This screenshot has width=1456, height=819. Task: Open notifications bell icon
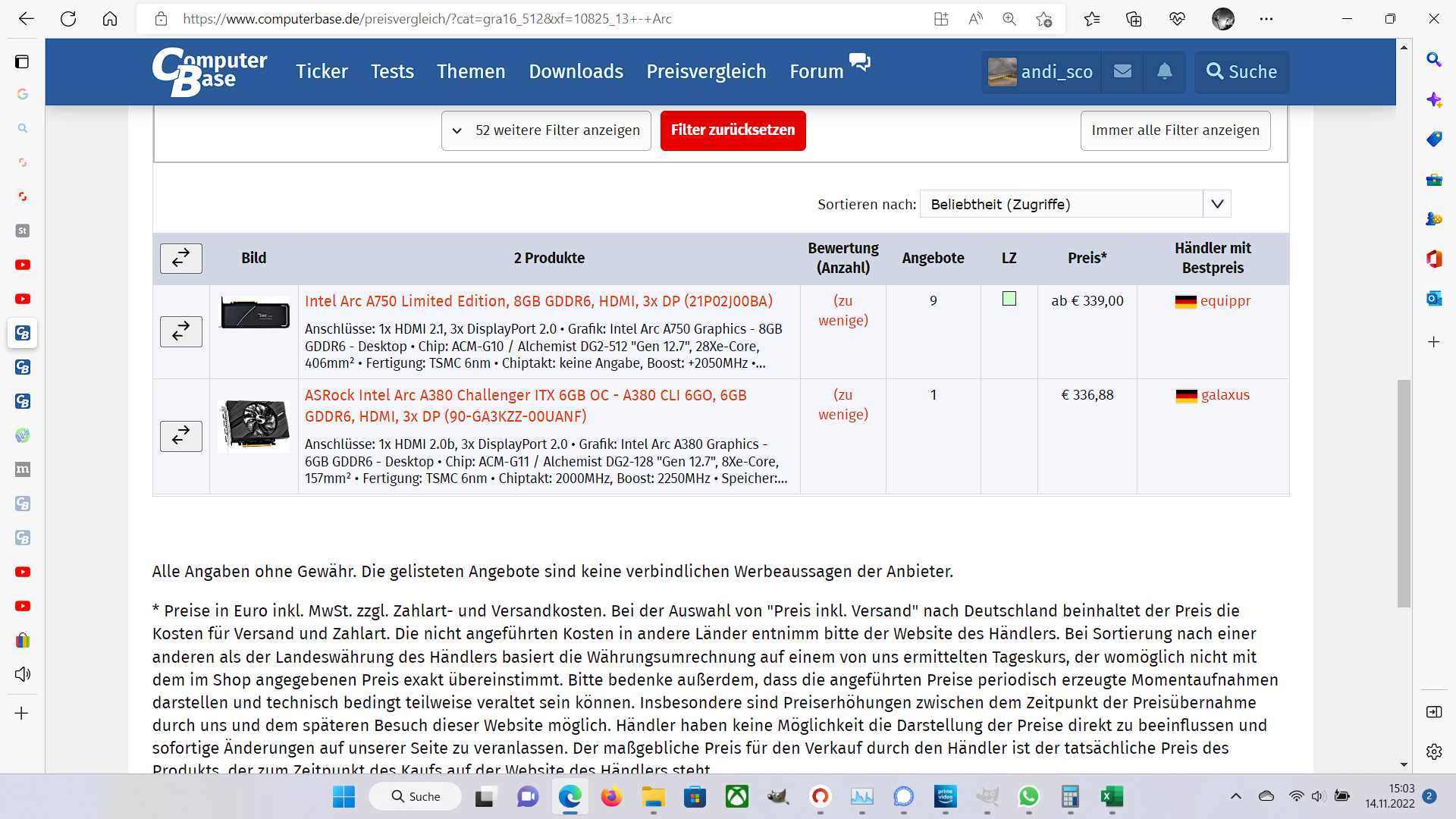point(1164,71)
